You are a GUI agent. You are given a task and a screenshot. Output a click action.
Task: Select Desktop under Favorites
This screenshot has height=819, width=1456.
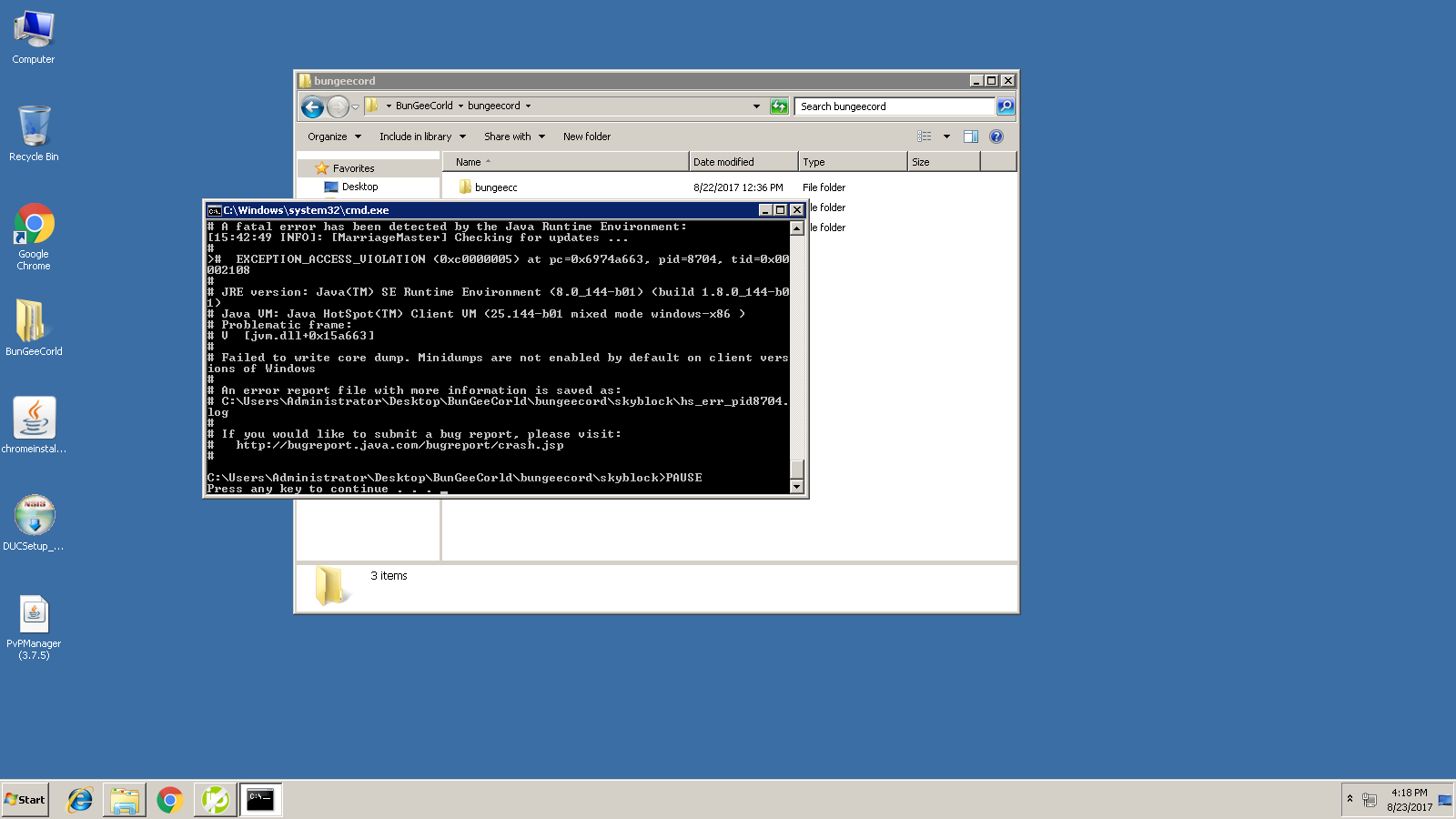point(359,187)
